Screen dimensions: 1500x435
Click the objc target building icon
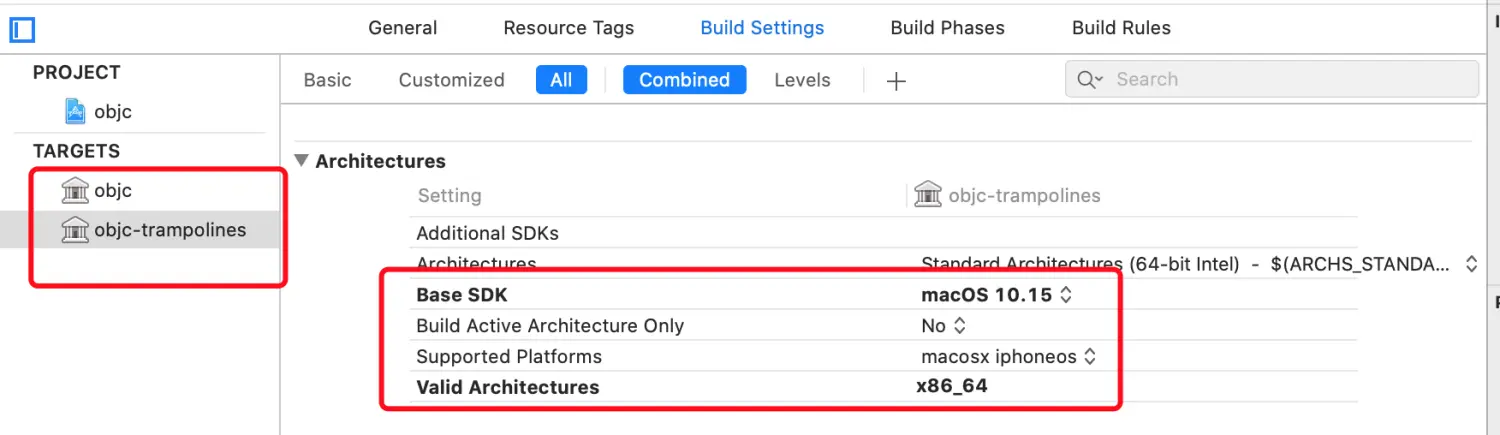tap(75, 190)
